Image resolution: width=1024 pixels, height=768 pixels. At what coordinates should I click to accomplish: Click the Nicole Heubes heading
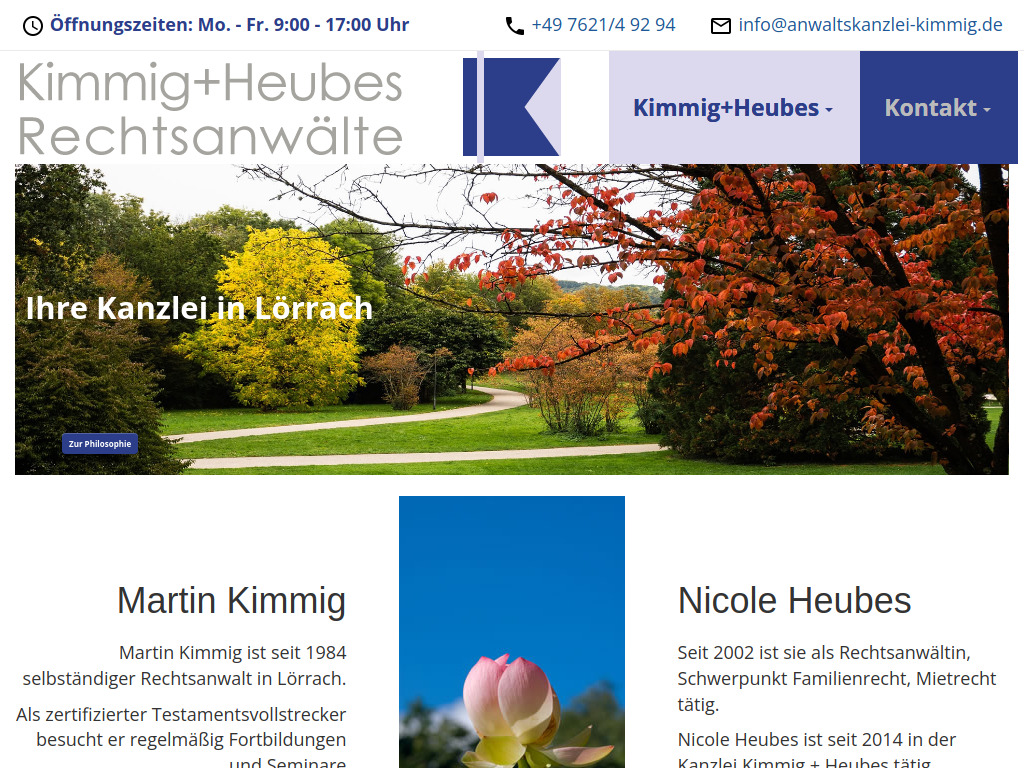794,600
